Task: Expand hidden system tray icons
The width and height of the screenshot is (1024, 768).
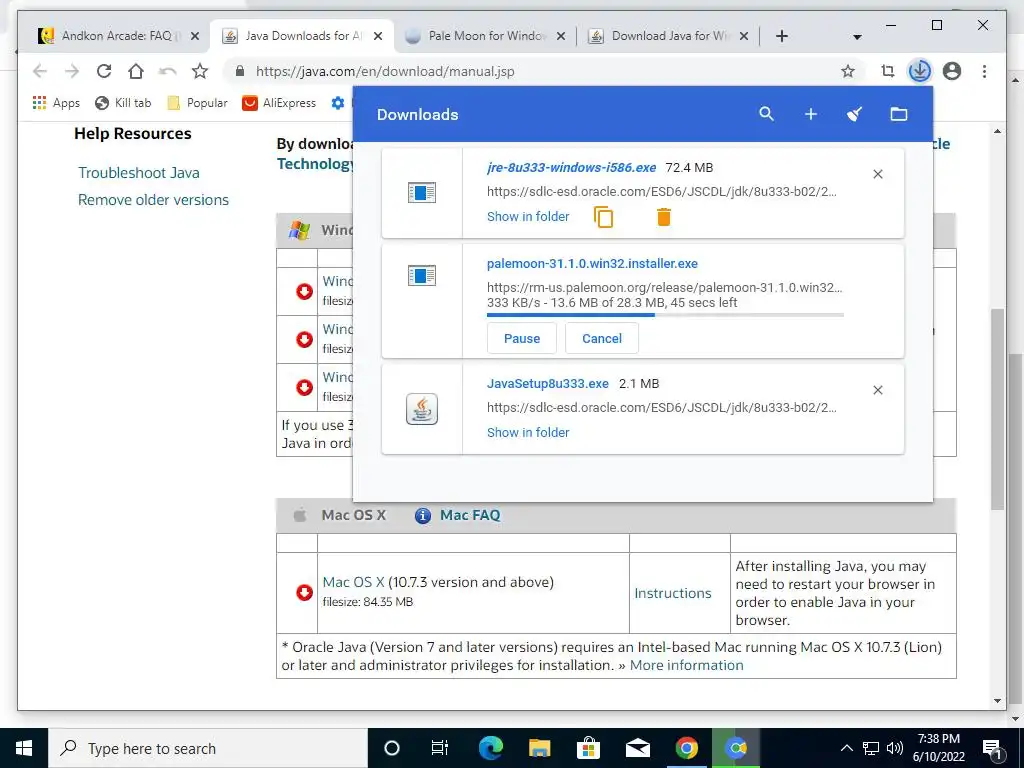Action: (x=846, y=748)
